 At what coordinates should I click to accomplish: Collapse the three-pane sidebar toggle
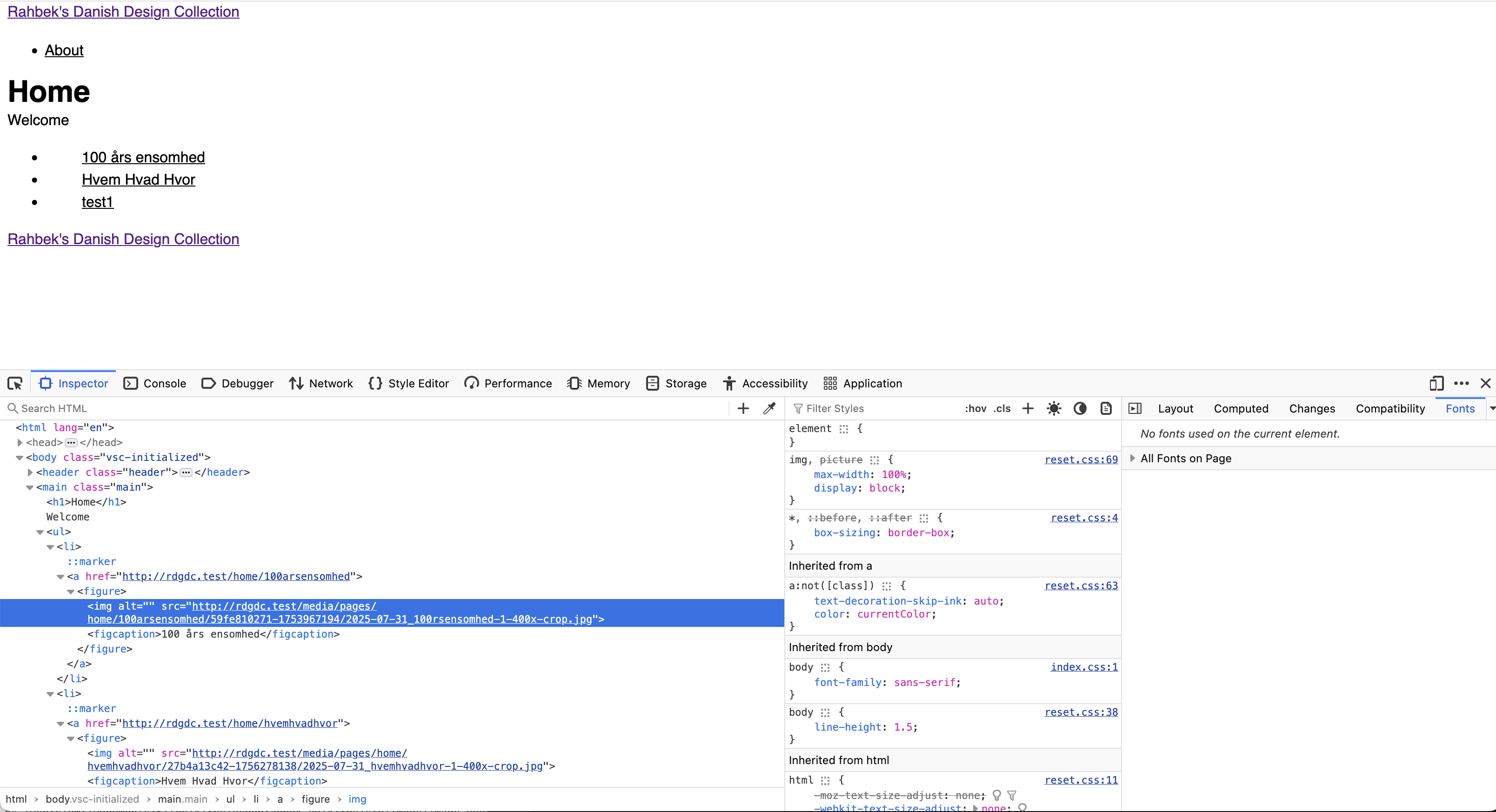point(1135,409)
